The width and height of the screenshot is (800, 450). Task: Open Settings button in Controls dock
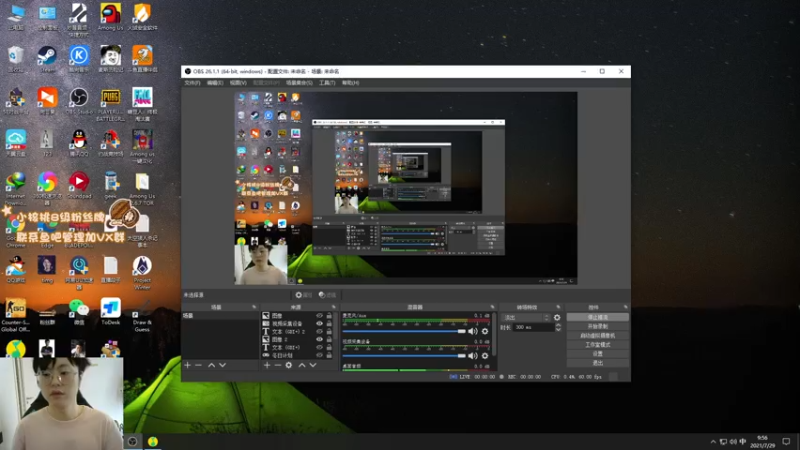pyautogui.click(x=597, y=354)
